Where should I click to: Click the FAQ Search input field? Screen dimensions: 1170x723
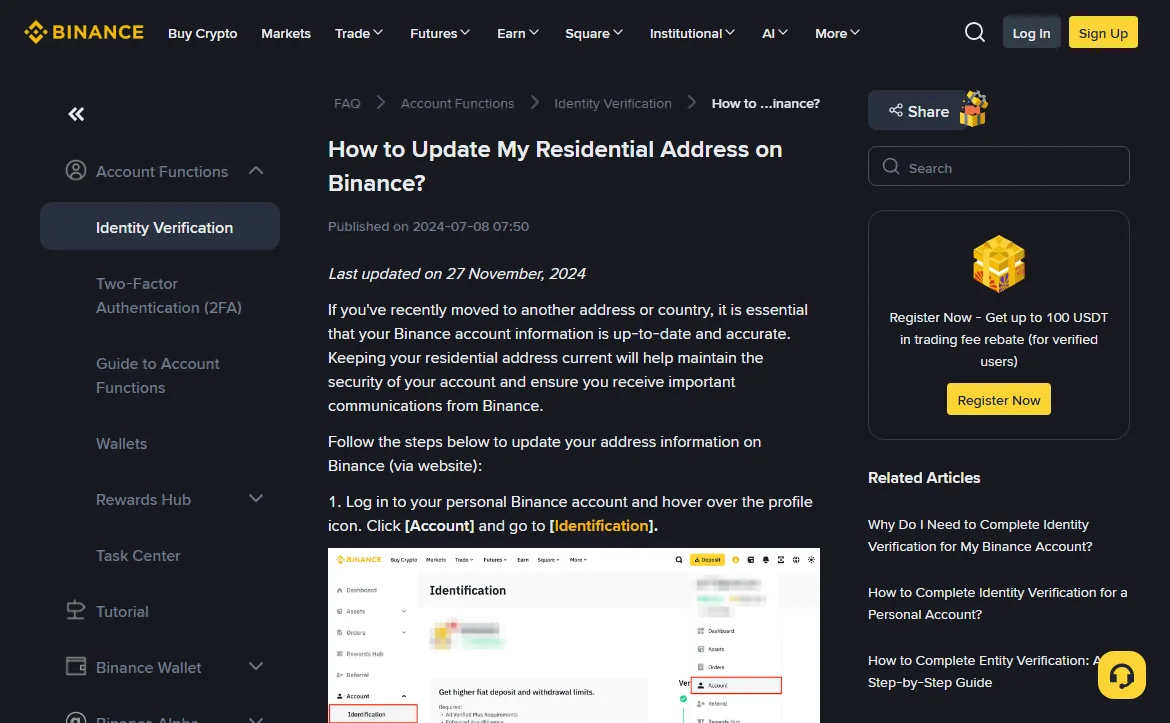tap(998, 166)
